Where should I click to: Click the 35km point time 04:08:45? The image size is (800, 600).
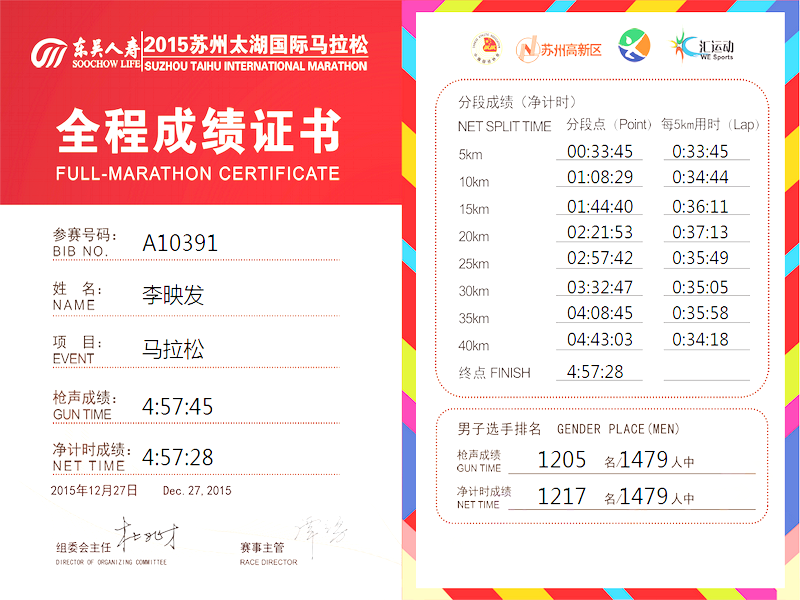(600, 313)
